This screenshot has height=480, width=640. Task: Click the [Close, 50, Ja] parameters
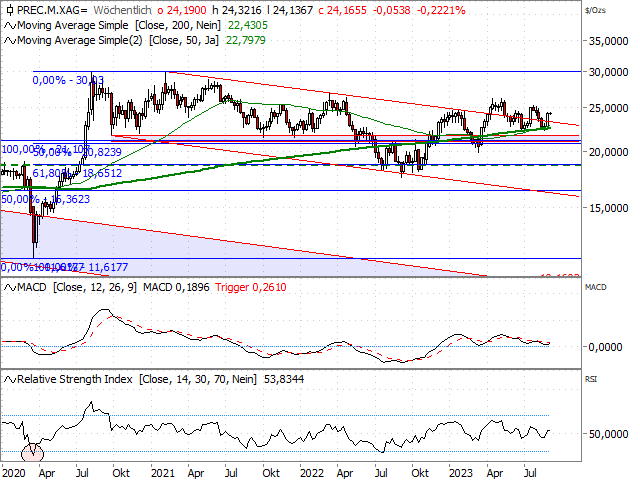184,40
